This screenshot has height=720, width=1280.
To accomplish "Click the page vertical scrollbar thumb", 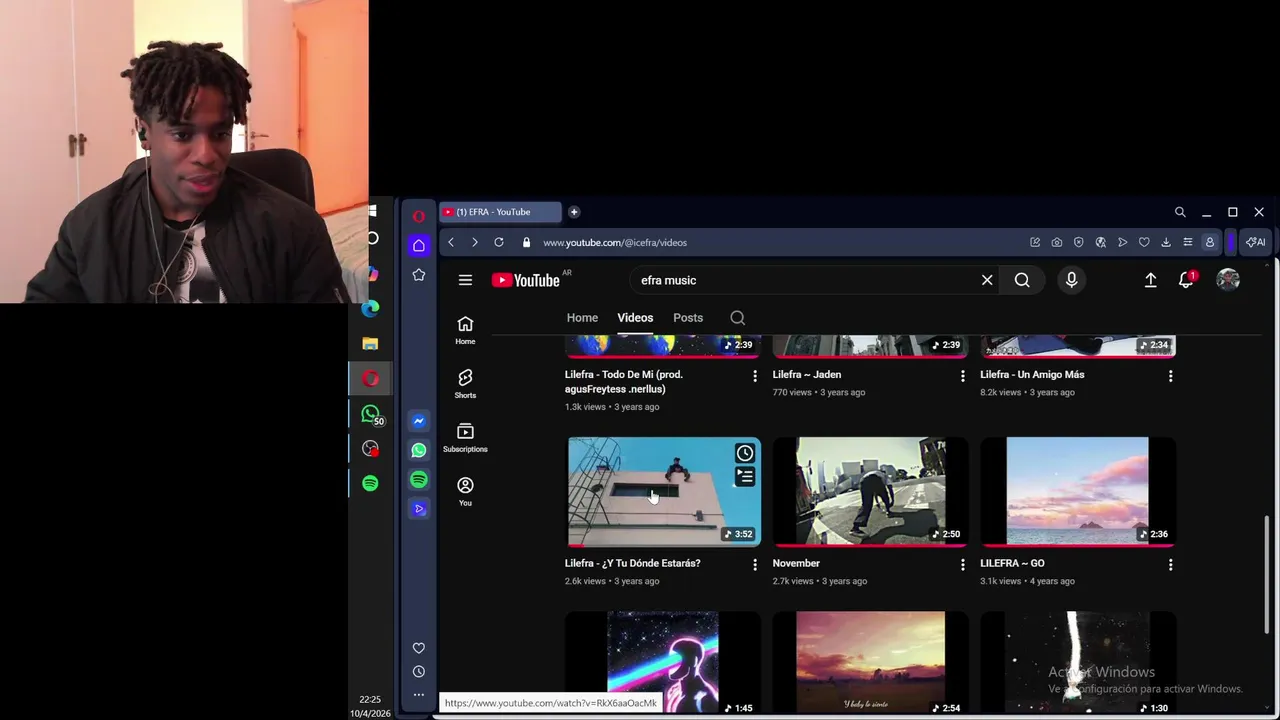I will pyautogui.click(x=1267, y=574).
